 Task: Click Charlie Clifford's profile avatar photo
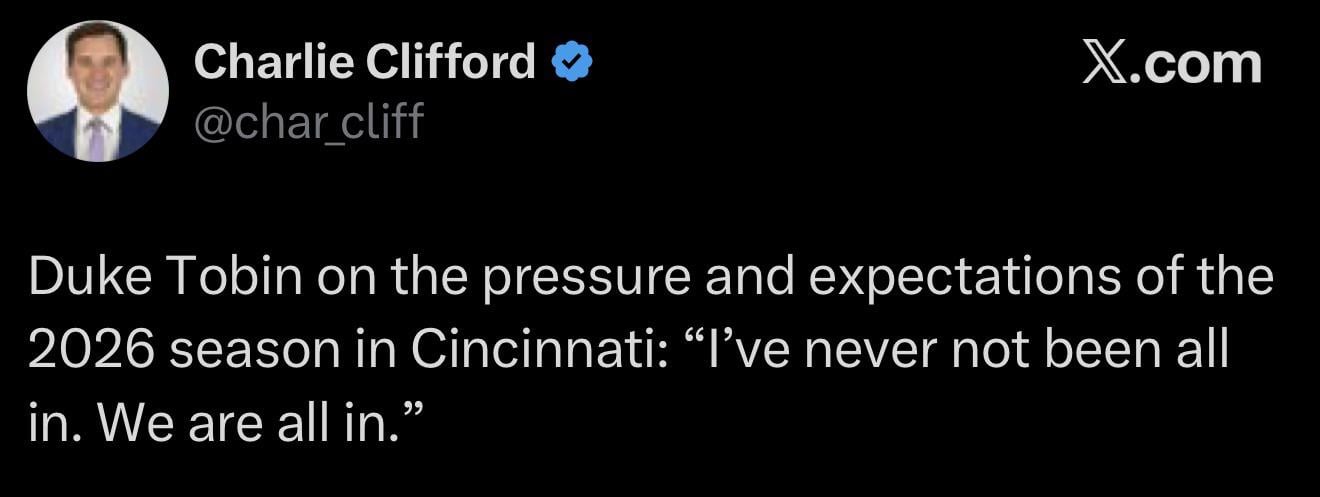[x=98, y=91]
